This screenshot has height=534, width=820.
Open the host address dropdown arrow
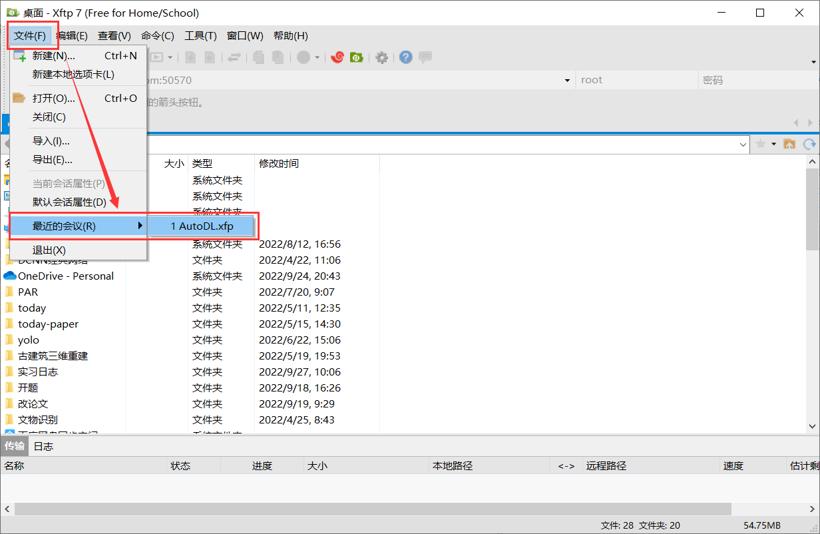click(x=567, y=81)
